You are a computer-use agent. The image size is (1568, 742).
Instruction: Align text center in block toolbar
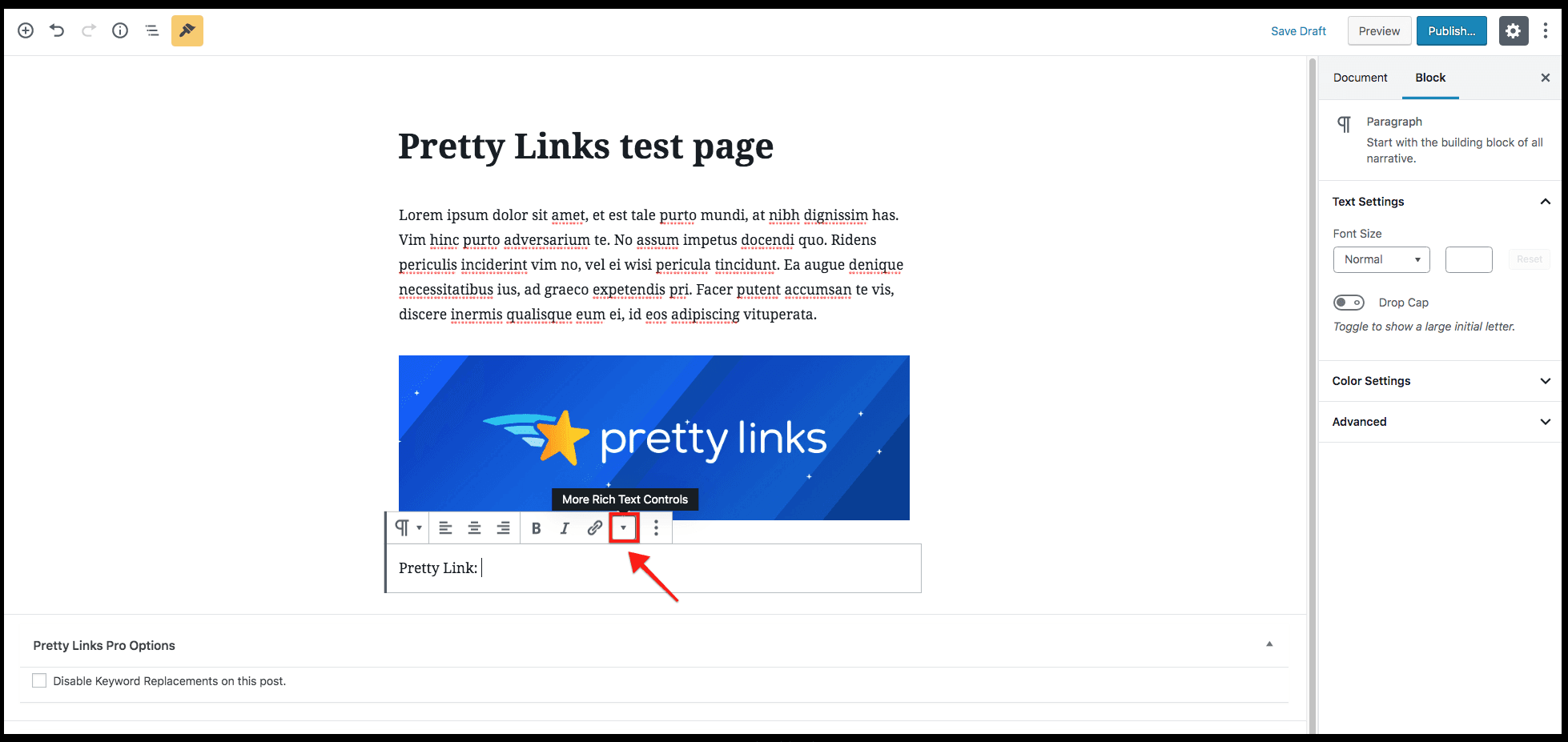(474, 528)
